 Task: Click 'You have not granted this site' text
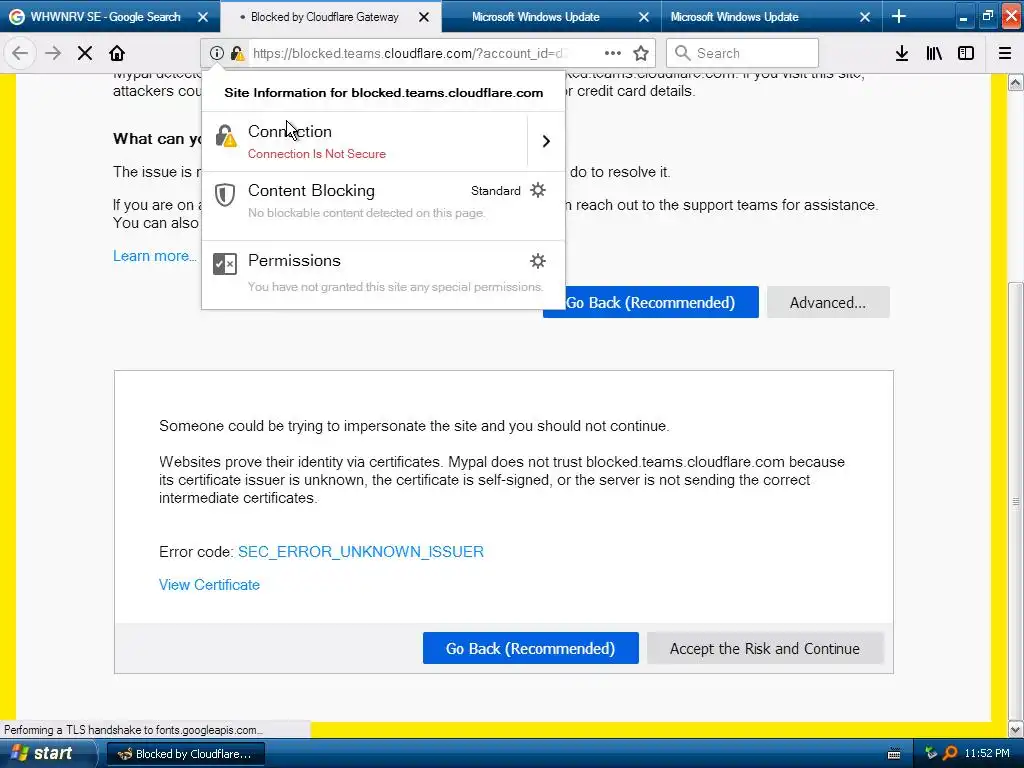pyautogui.click(x=395, y=287)
